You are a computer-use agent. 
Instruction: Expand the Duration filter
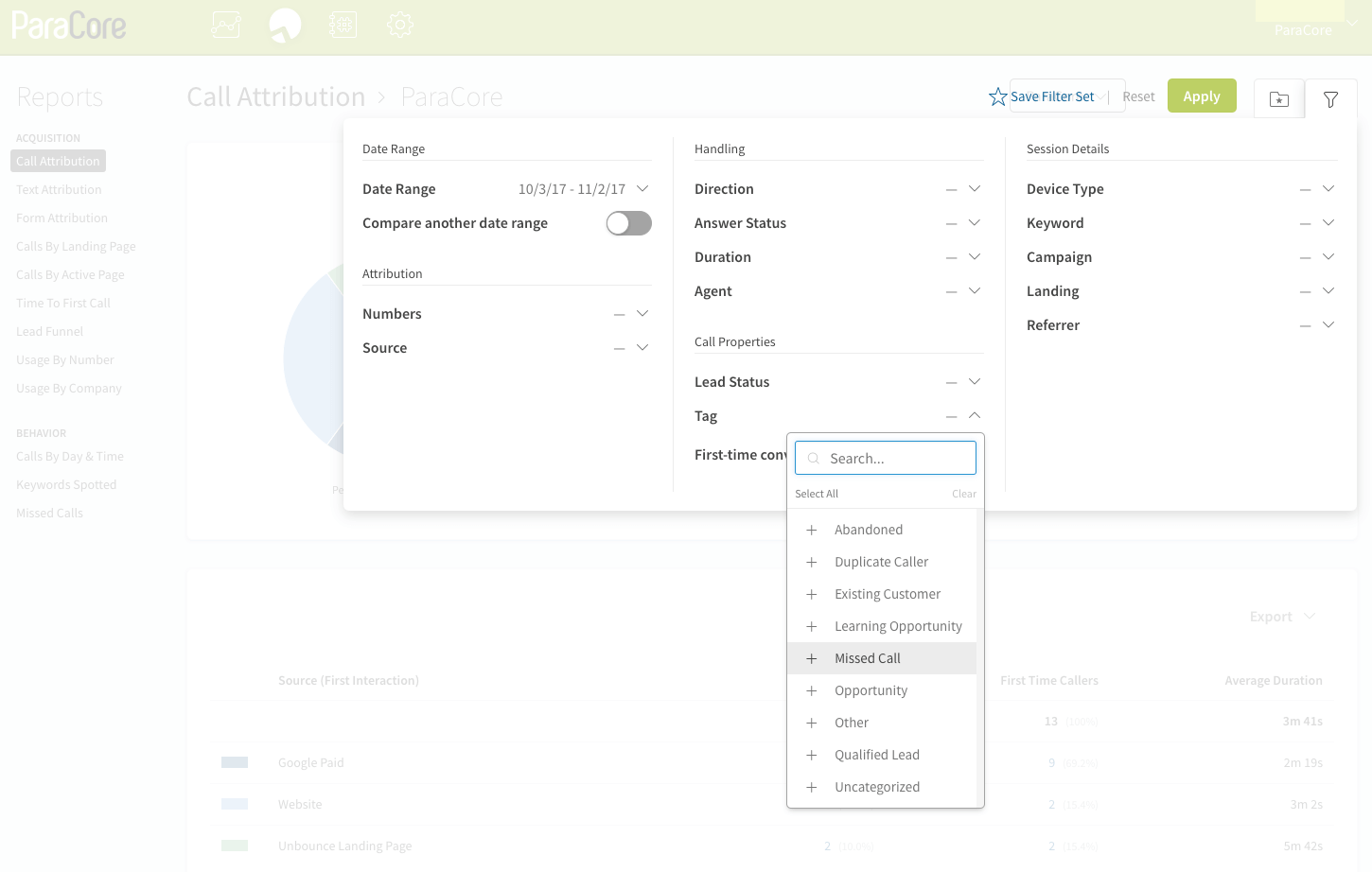point(975,256)
